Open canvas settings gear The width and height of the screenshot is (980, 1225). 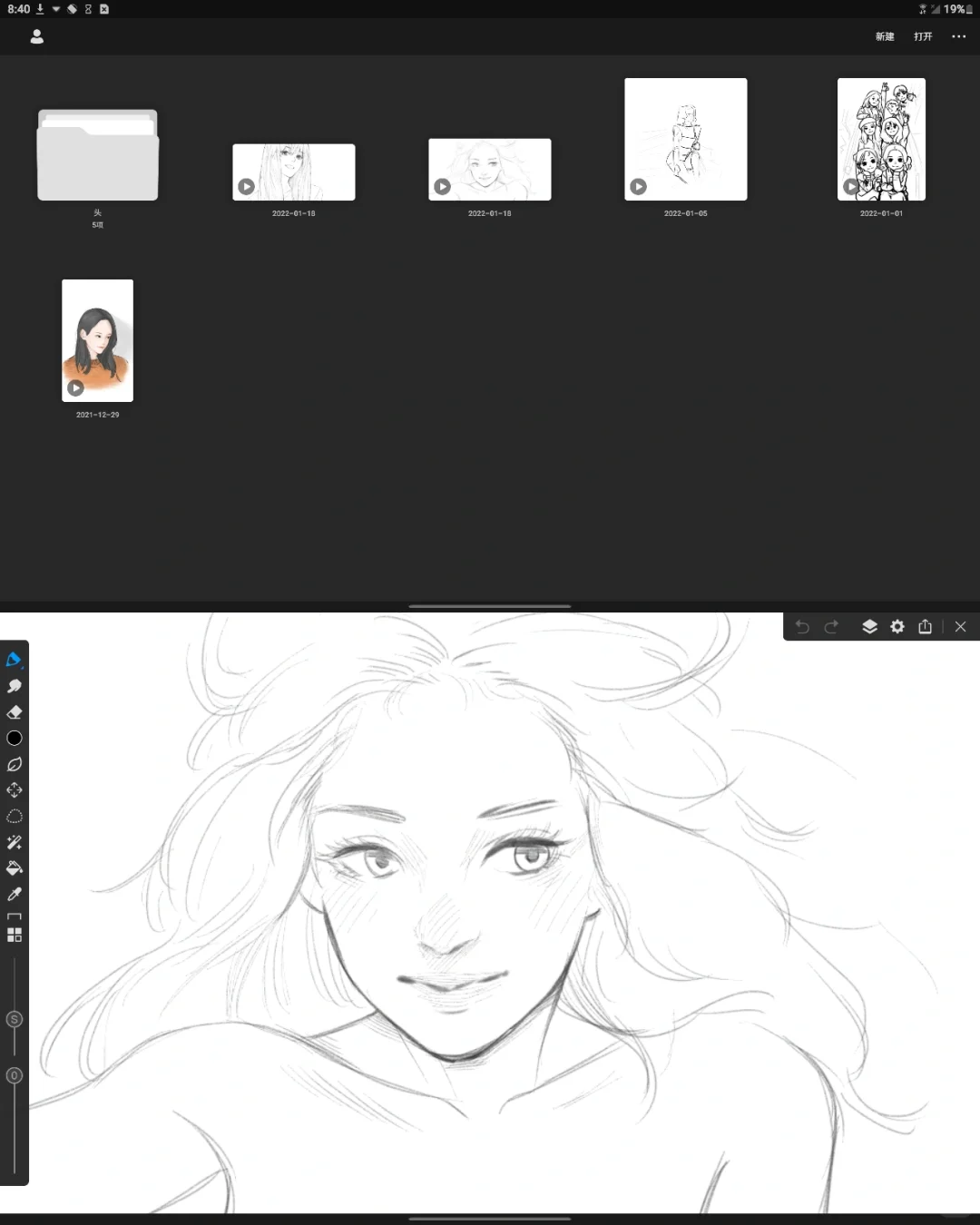click(897, 626)
